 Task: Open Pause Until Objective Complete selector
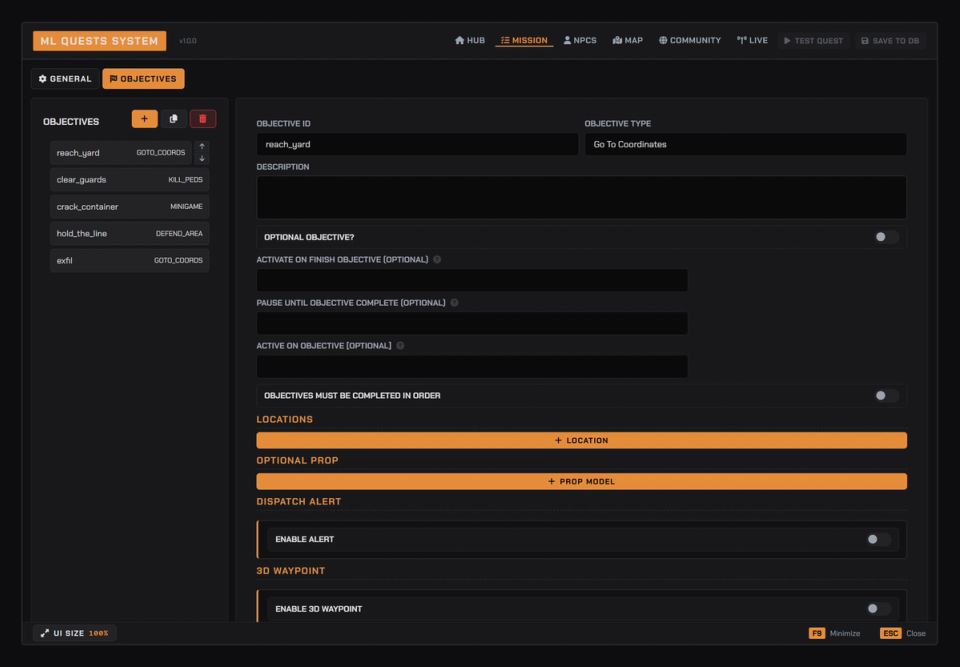[472, 323]
